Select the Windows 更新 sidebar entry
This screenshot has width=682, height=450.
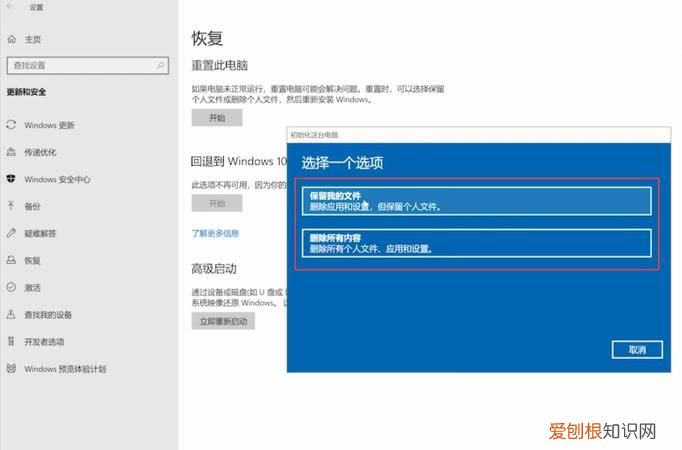[x=49, y=125]
